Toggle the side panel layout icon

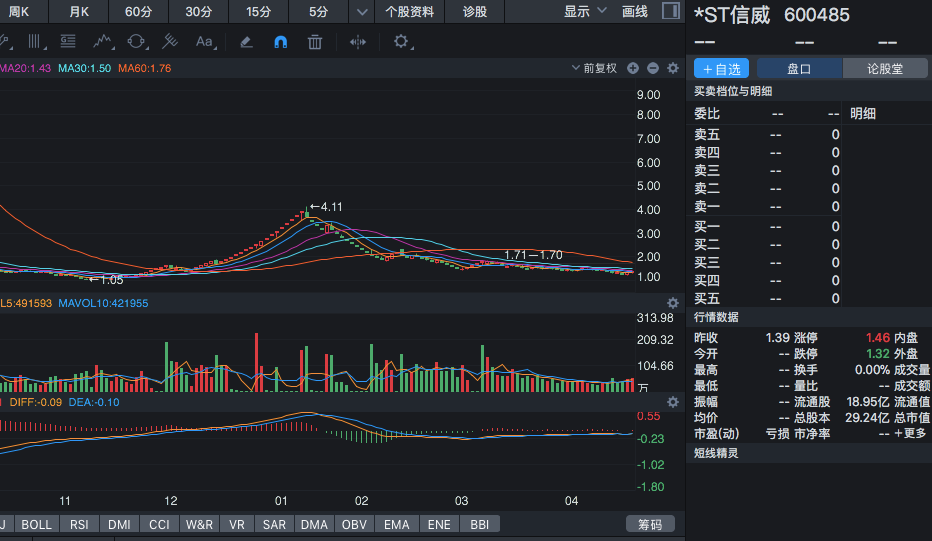click(671, 11)
